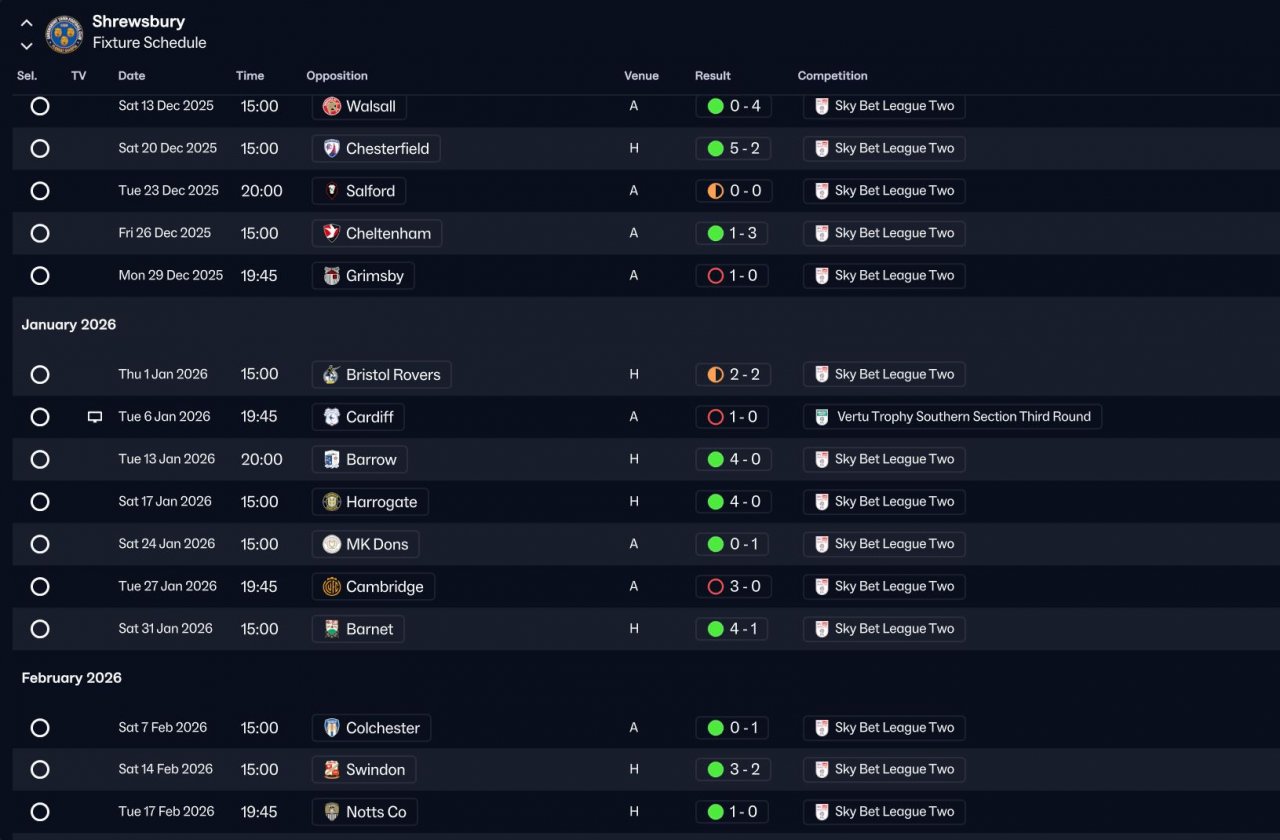Click the Cardiff club badge icon

332,417
